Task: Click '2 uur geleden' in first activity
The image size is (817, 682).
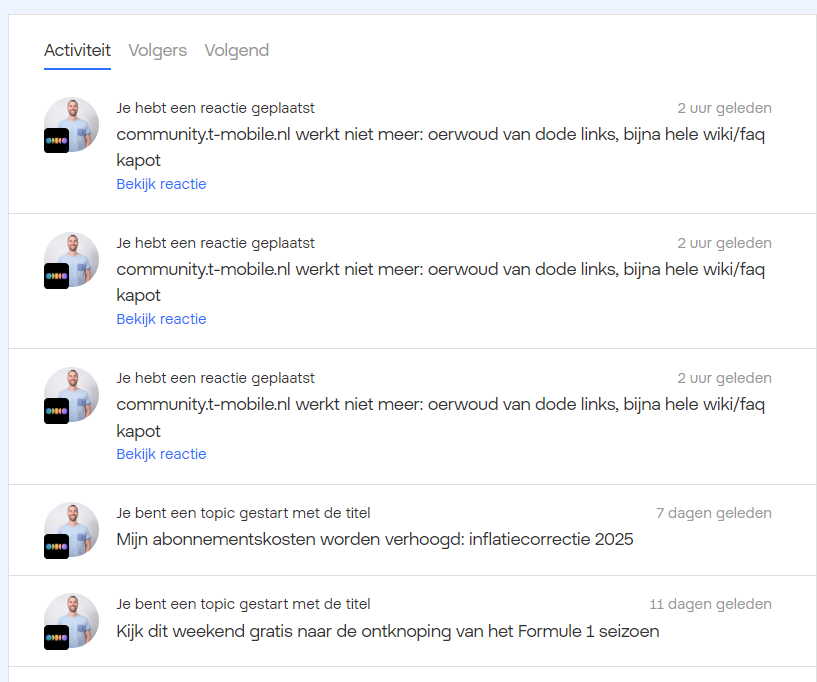Action: pyautogui.click(x=724, y=108)
